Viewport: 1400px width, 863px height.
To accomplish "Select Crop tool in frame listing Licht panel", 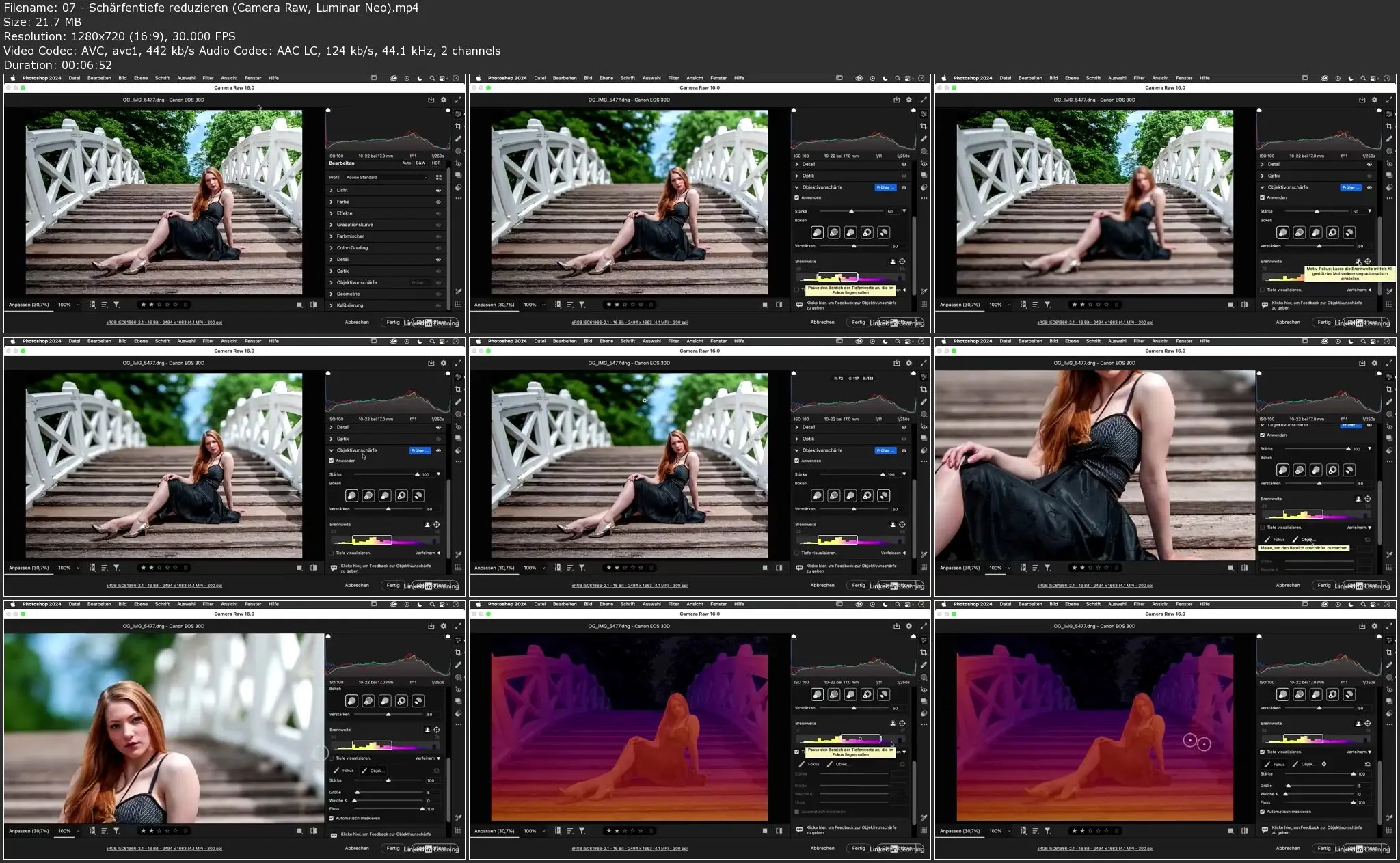I will [458, 126].
